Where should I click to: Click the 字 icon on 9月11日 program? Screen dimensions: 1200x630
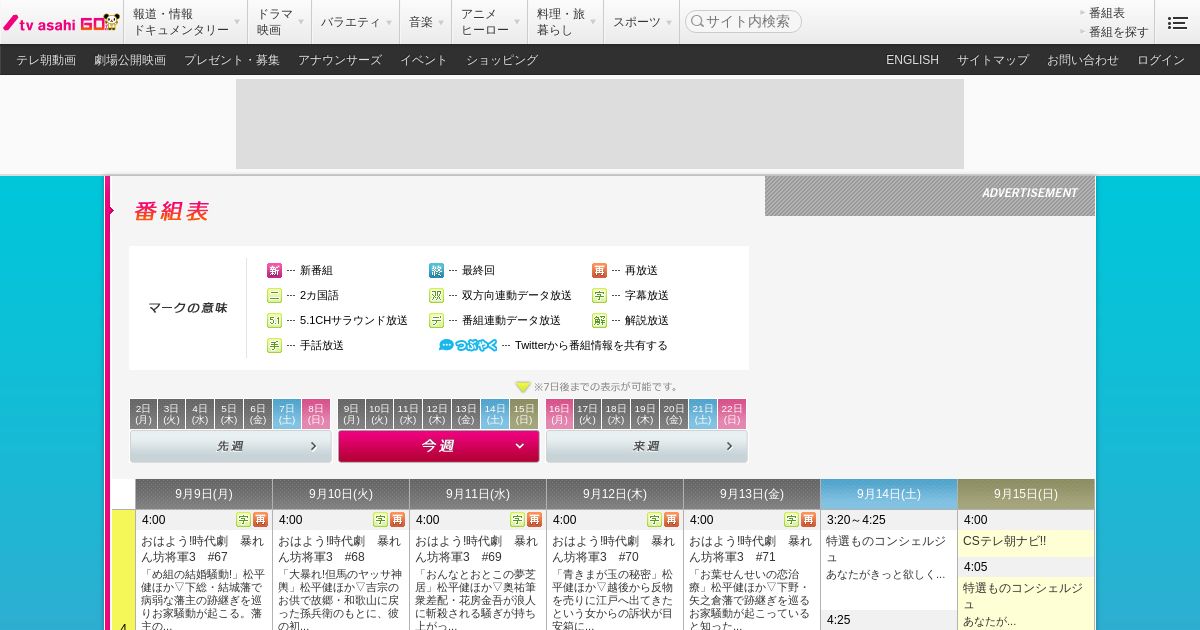point(517,520)
